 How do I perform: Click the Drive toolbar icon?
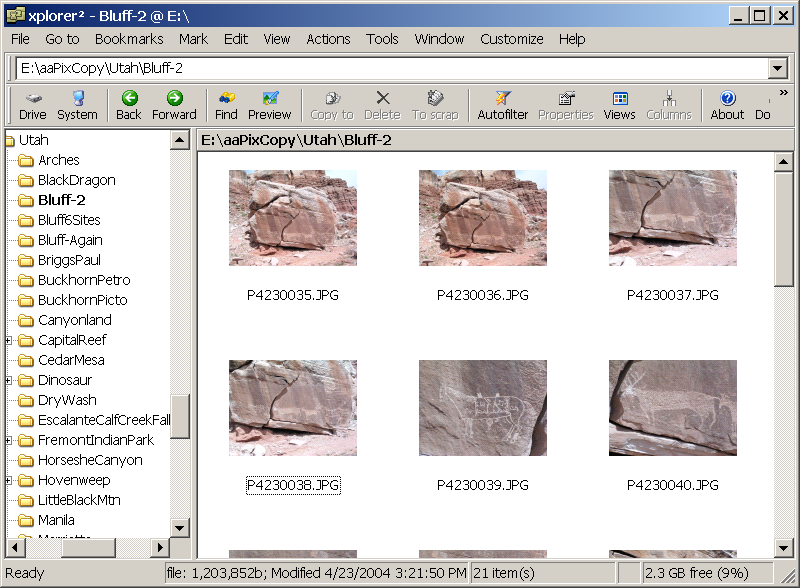pos(33,105)
